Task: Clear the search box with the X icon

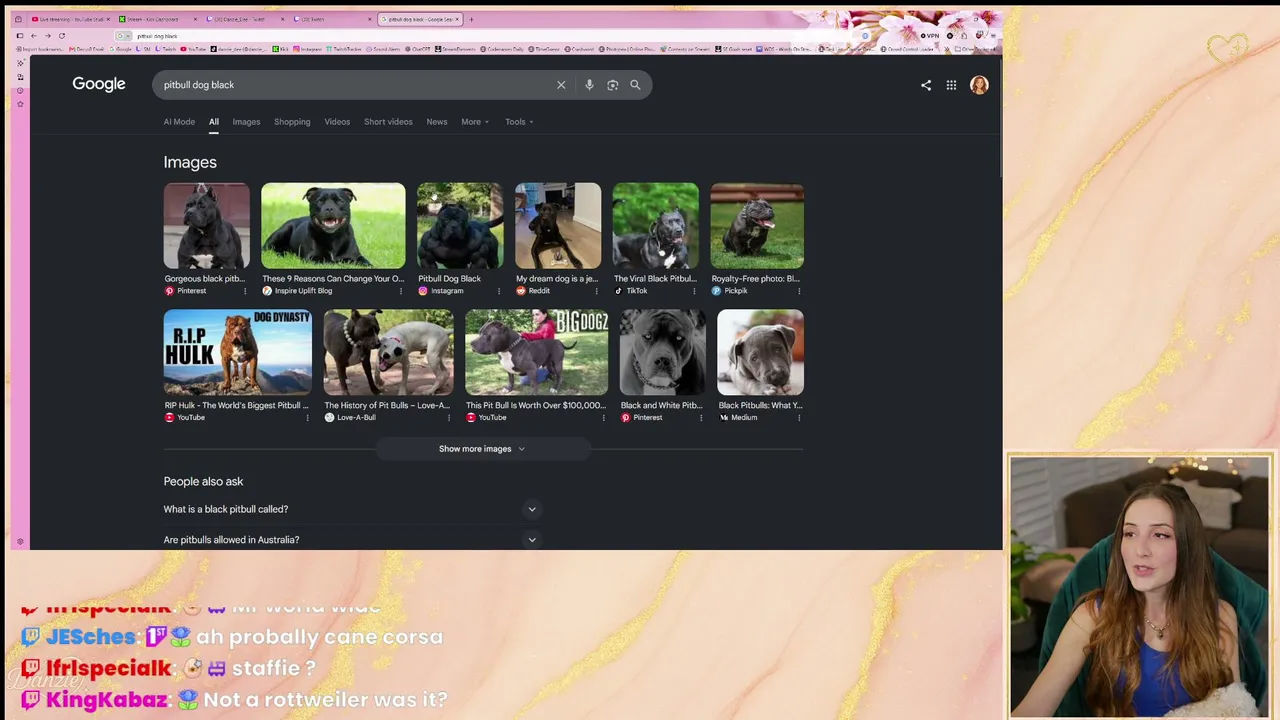Action: click(561, 85)
